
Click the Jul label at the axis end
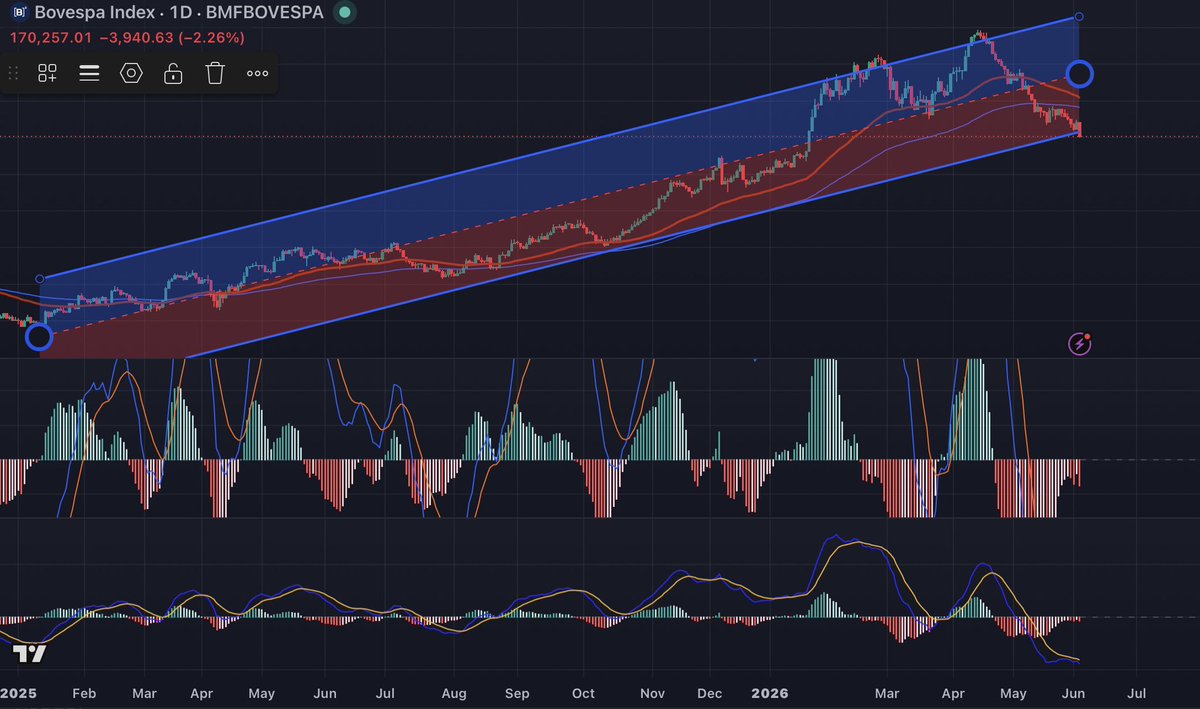click(1136, 693)
